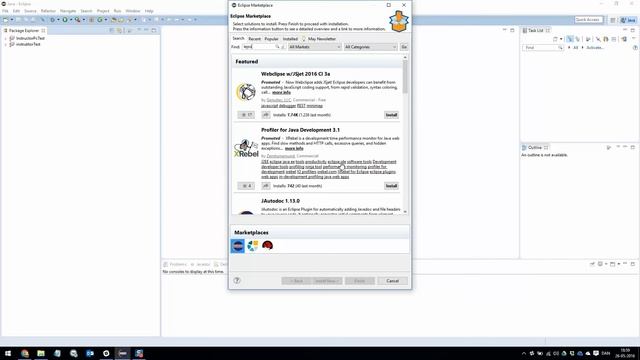The width and height of the screenshot is (640, 360).
Task: Select the red hat marketplace catalog icon
Action: (267, 245)
